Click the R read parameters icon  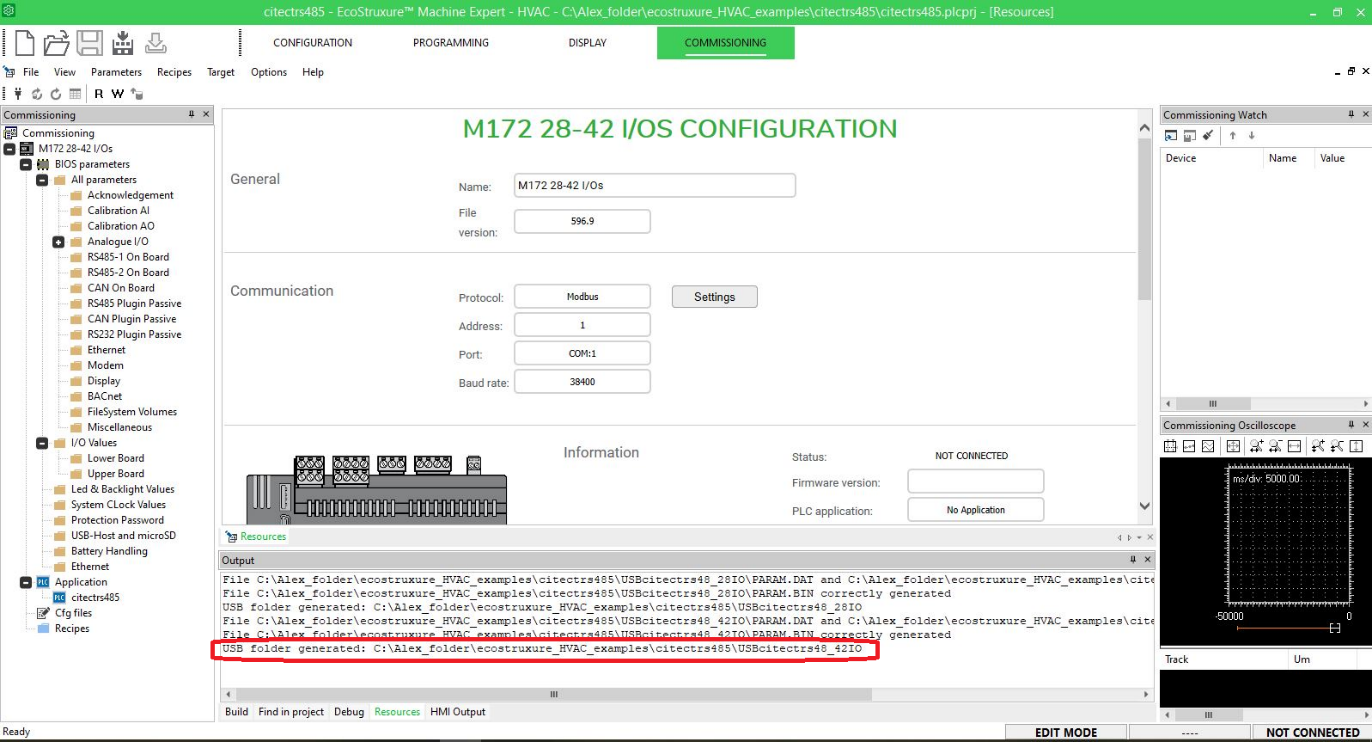click(99, 94)
